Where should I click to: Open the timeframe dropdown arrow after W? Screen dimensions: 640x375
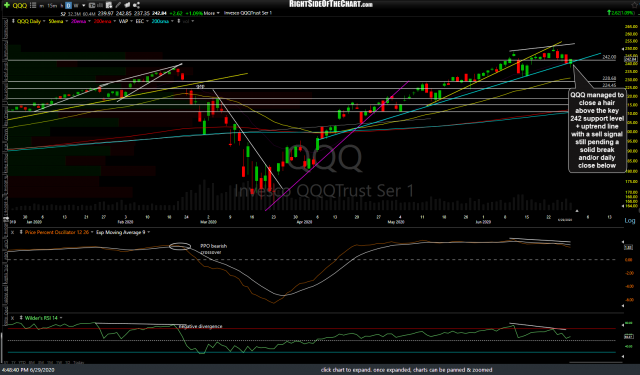pos(84,6)
